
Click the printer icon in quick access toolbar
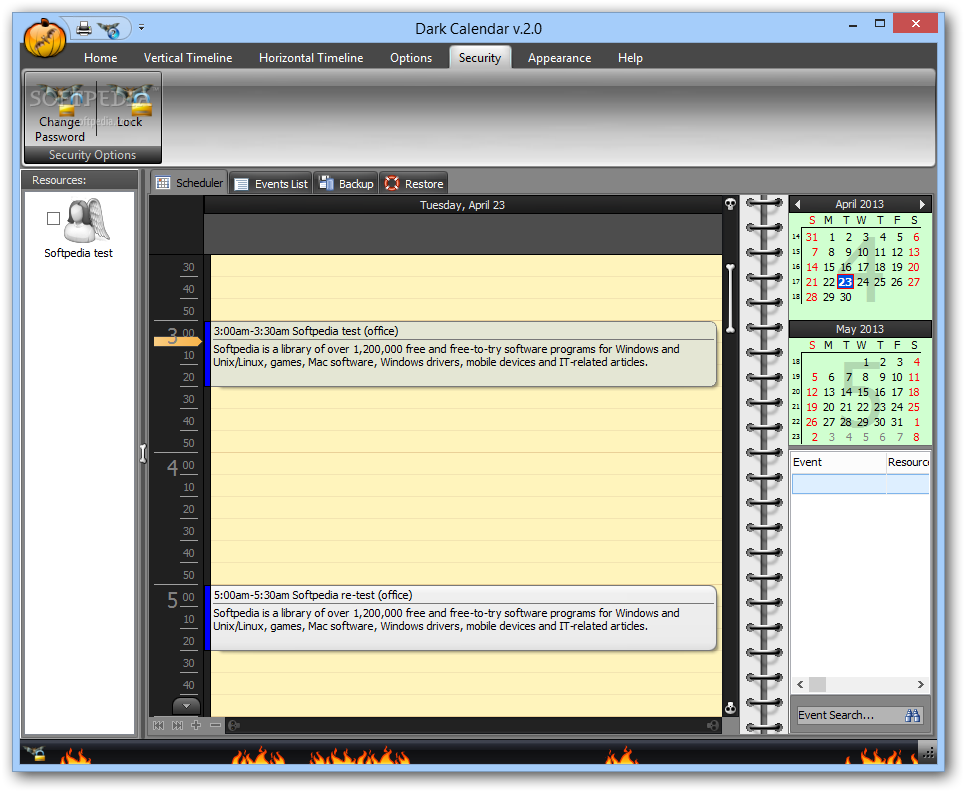[84, 28]
